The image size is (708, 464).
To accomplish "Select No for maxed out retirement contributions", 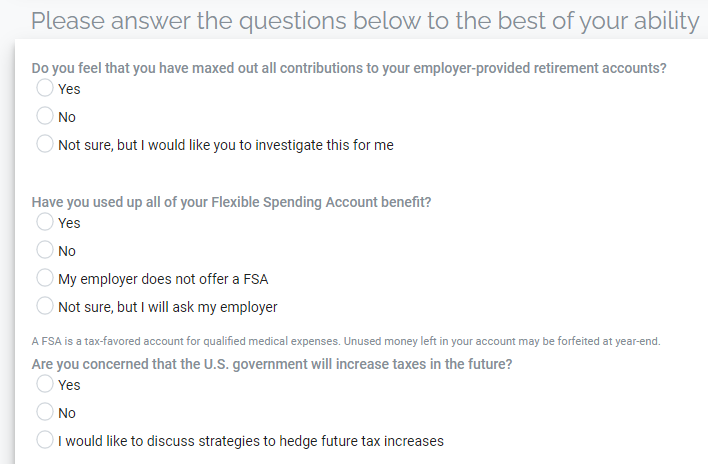I will point(45,116).
